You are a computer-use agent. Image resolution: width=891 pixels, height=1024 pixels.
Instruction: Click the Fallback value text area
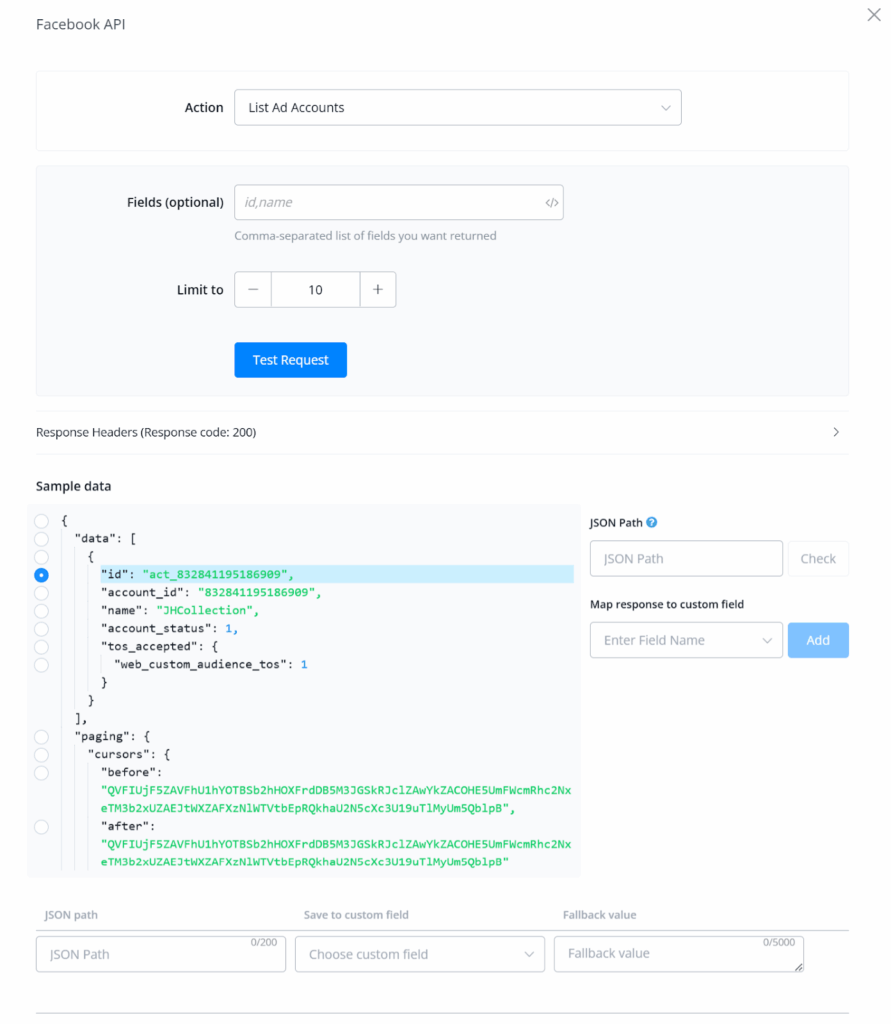pos(678,954)
